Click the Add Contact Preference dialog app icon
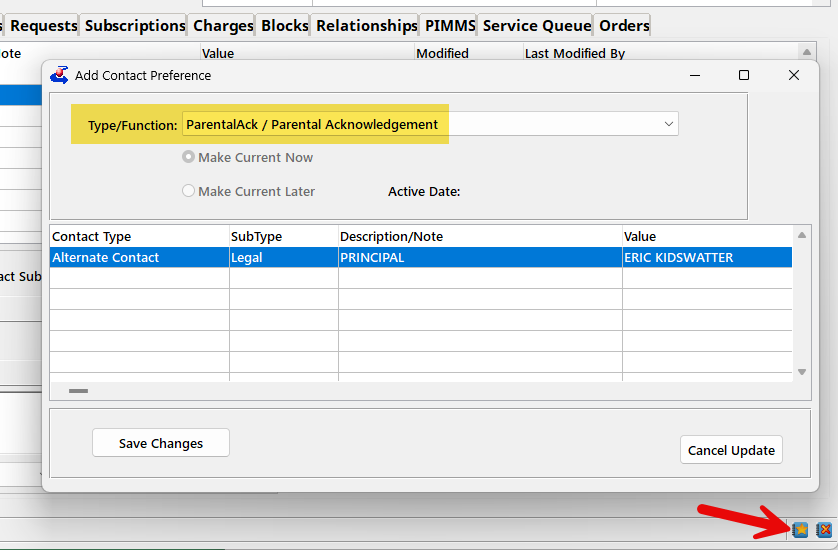The width and height of the screenshot is (838, 550). 59,75
